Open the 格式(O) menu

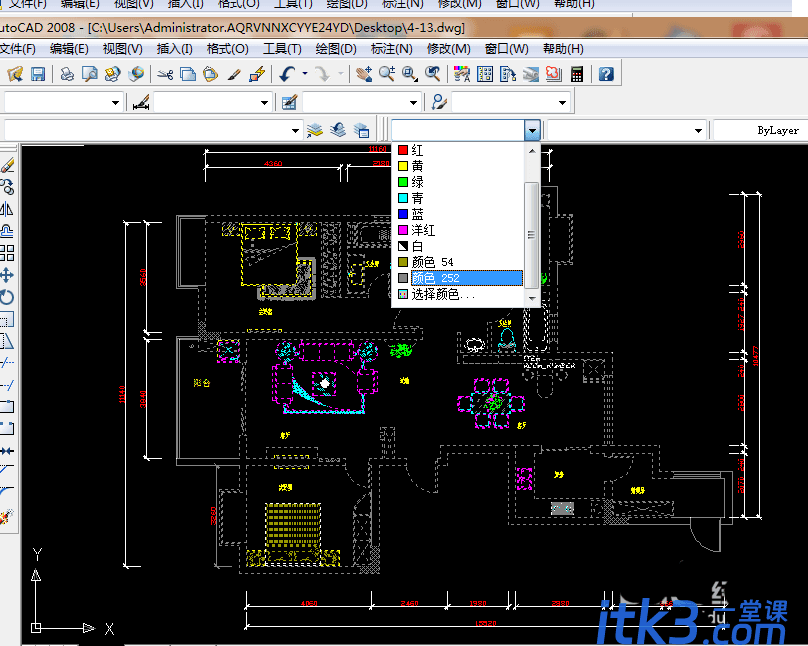click(x=227, y=49)
